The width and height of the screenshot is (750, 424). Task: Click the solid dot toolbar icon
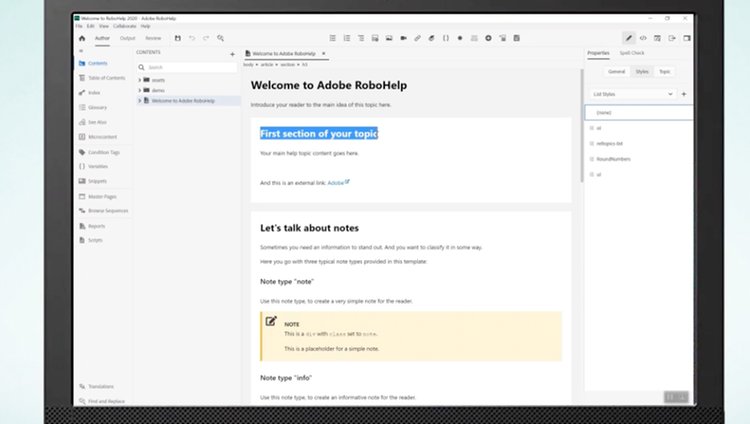460,38
